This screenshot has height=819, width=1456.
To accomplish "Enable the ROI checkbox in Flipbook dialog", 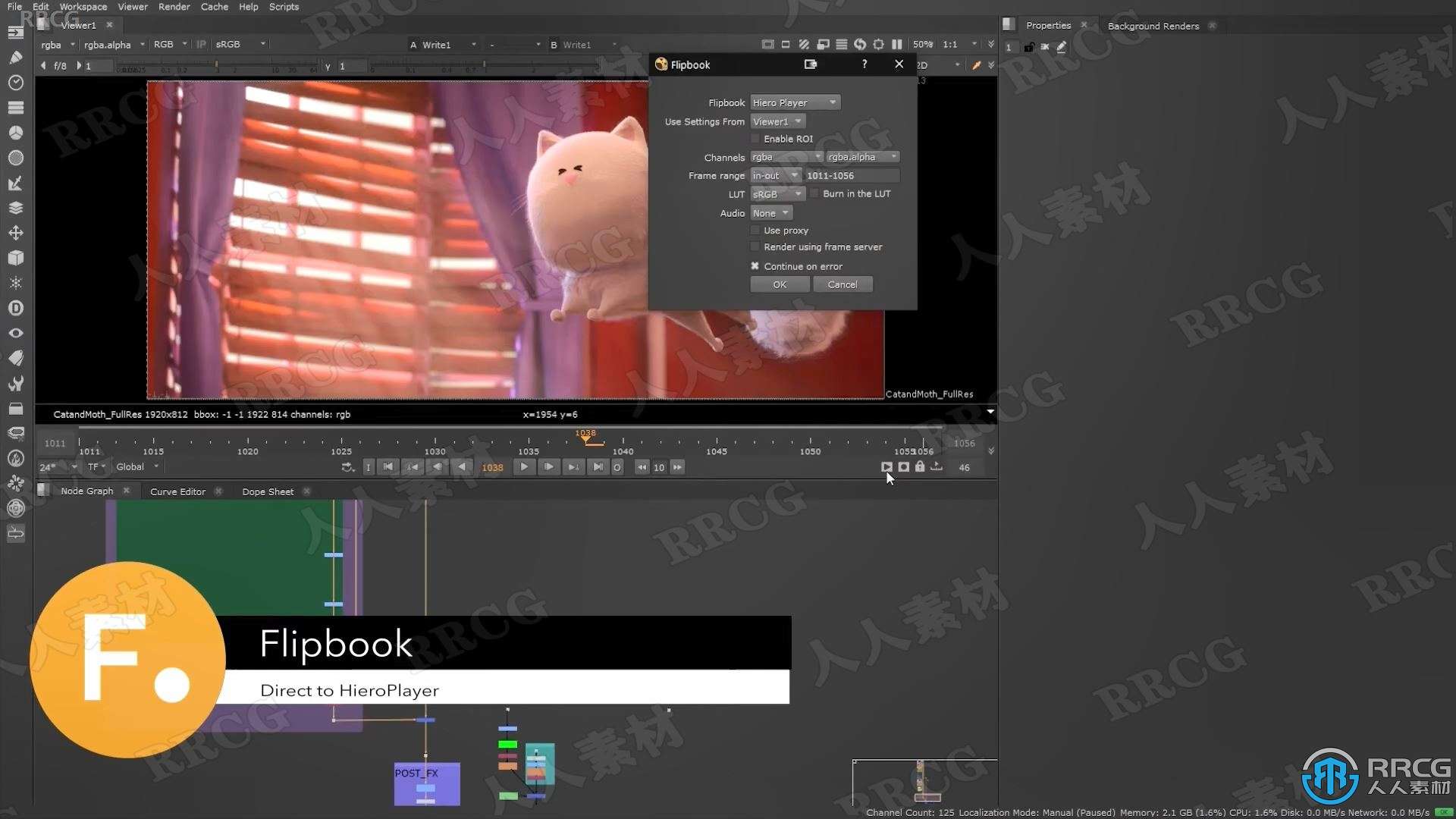I will click(755, 139).
